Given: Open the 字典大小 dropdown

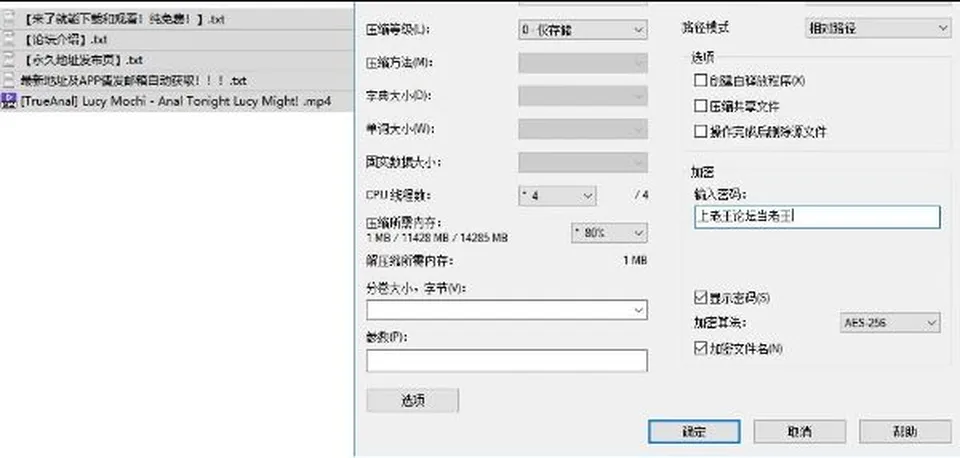Looking at the screenshot, I should click(582, 96).
